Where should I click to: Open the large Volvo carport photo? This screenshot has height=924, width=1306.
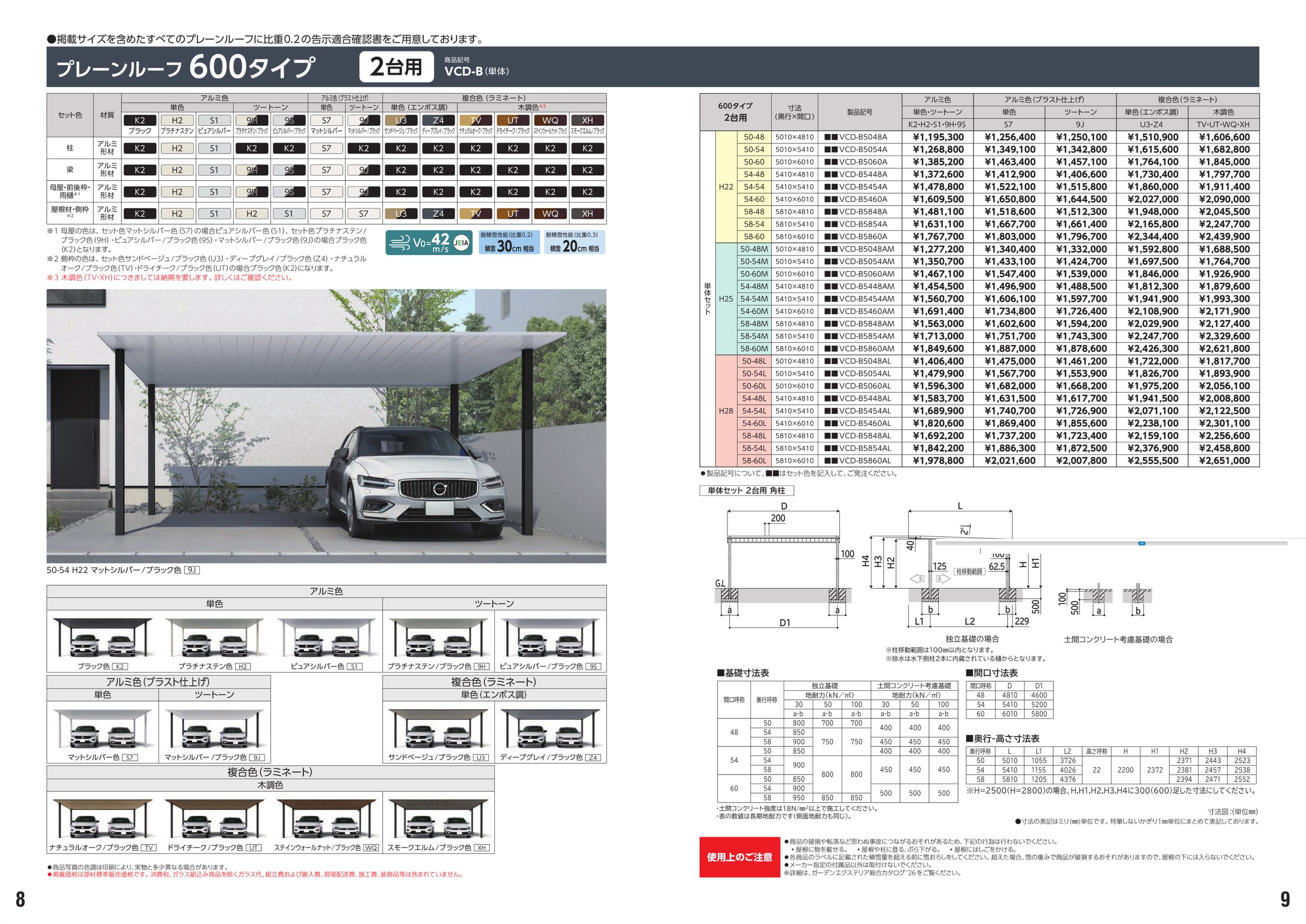pyautogui.click(x=326, y=426)
